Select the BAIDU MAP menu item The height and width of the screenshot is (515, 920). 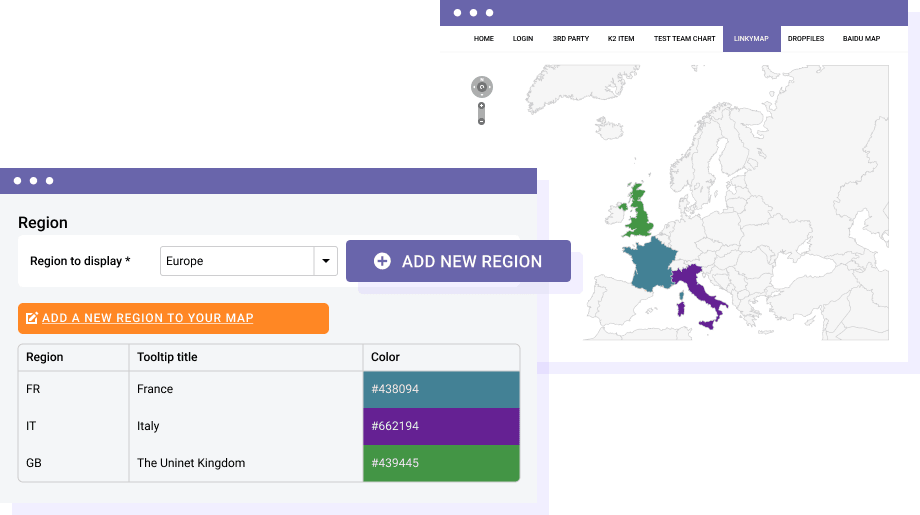pos(861,39)
